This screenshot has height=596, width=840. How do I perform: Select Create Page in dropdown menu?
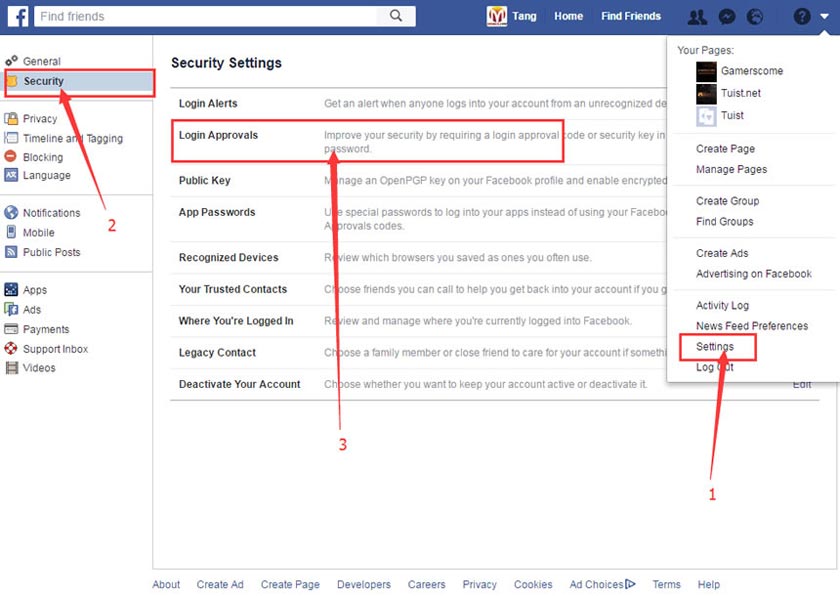(x=725, y=148)
